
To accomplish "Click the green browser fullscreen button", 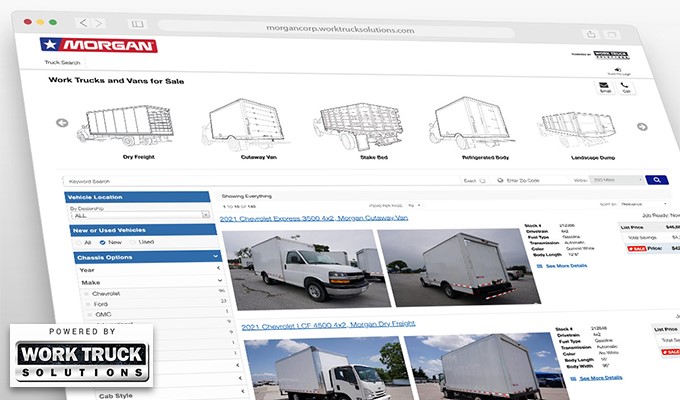I will pyautogui.click(x=52, y=22).
